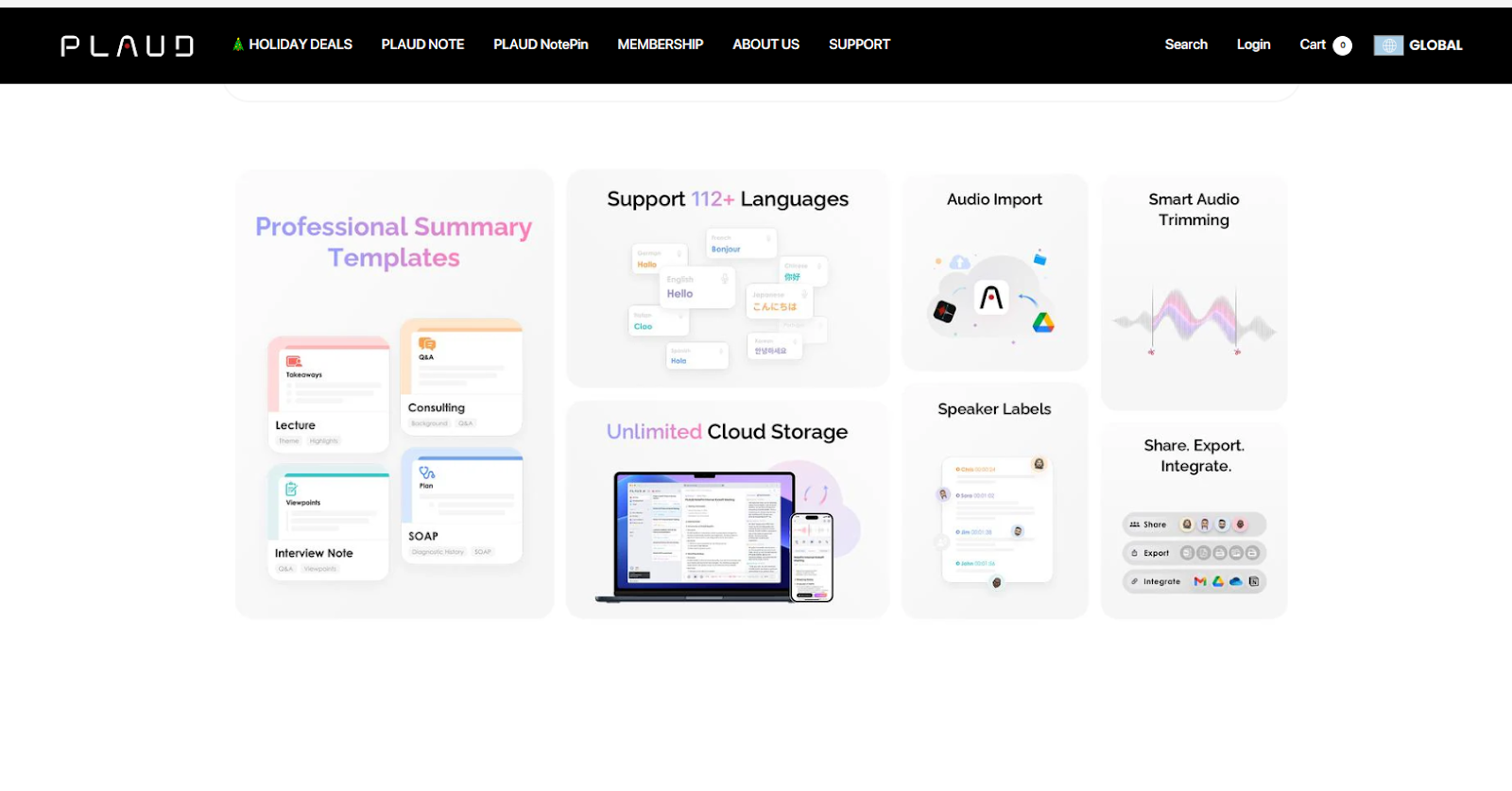Click the first avatar in the Share row
The image size is (1512, 791).
[1187, 524]
